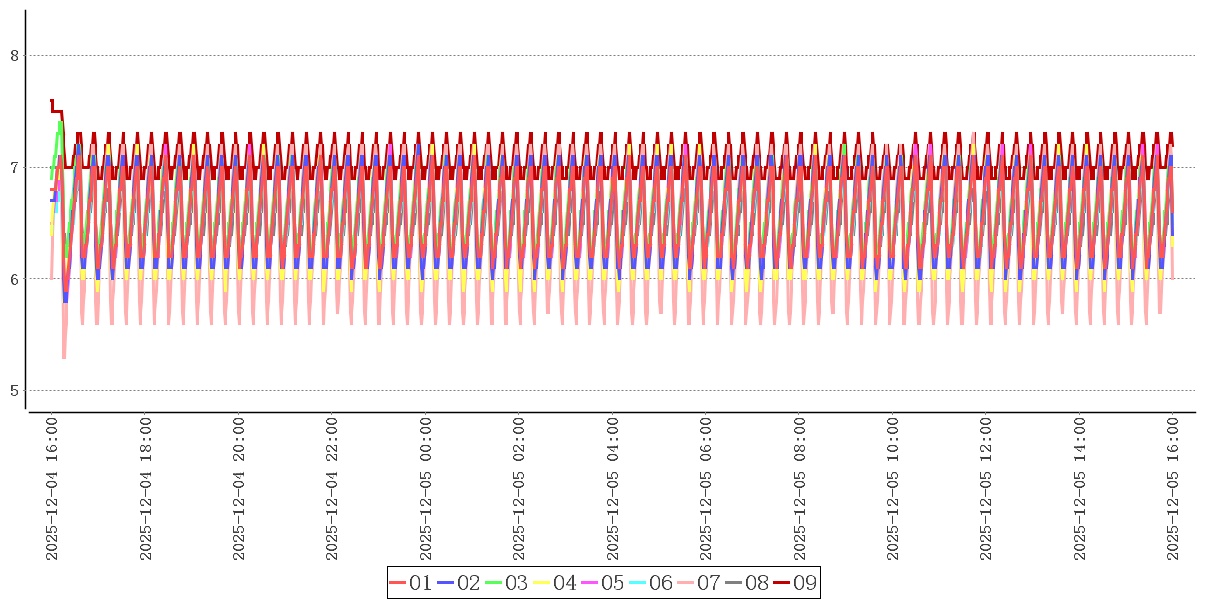This screenshot has height=600, width=1207.
Task: Select the final 2025-12-05 16:00 label
Action: pyautogui.click(x=1173, y=489)
